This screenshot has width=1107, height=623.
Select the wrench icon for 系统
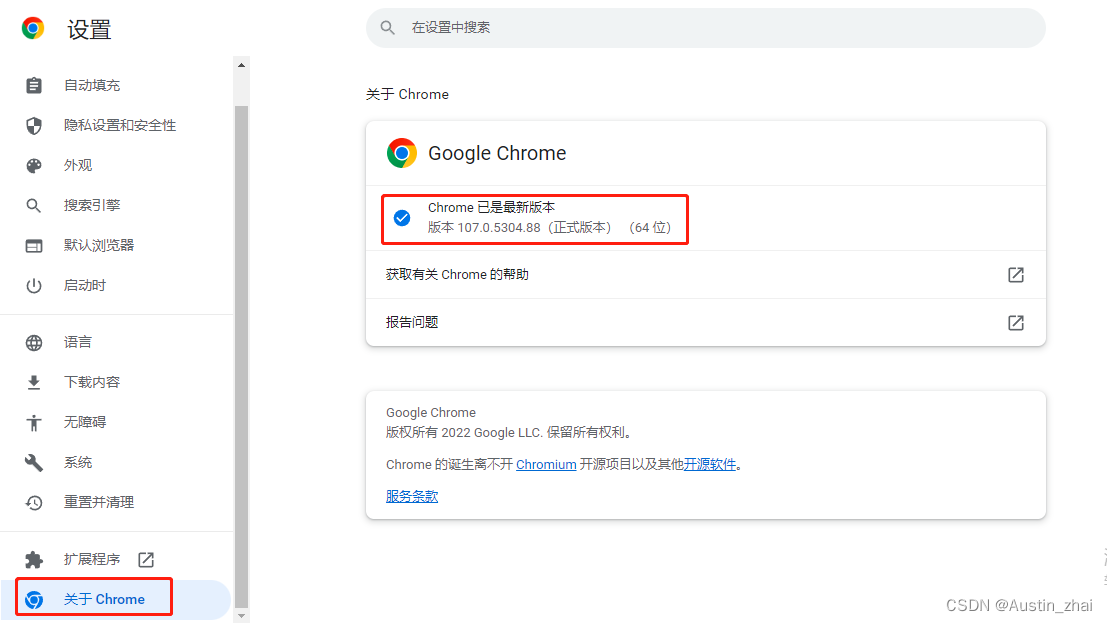(33, 463)
